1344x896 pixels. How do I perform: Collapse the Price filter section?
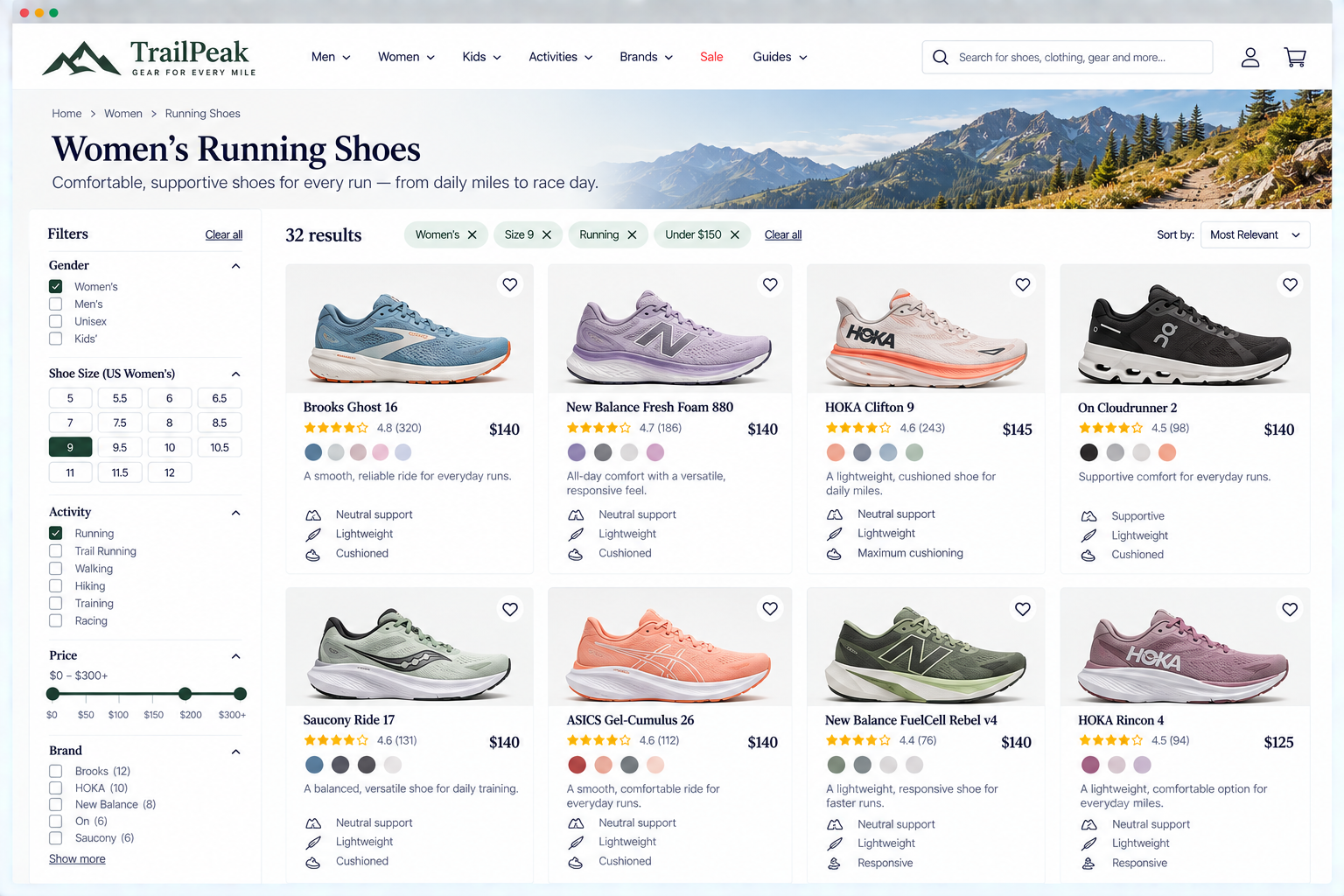tap(235, 656)
